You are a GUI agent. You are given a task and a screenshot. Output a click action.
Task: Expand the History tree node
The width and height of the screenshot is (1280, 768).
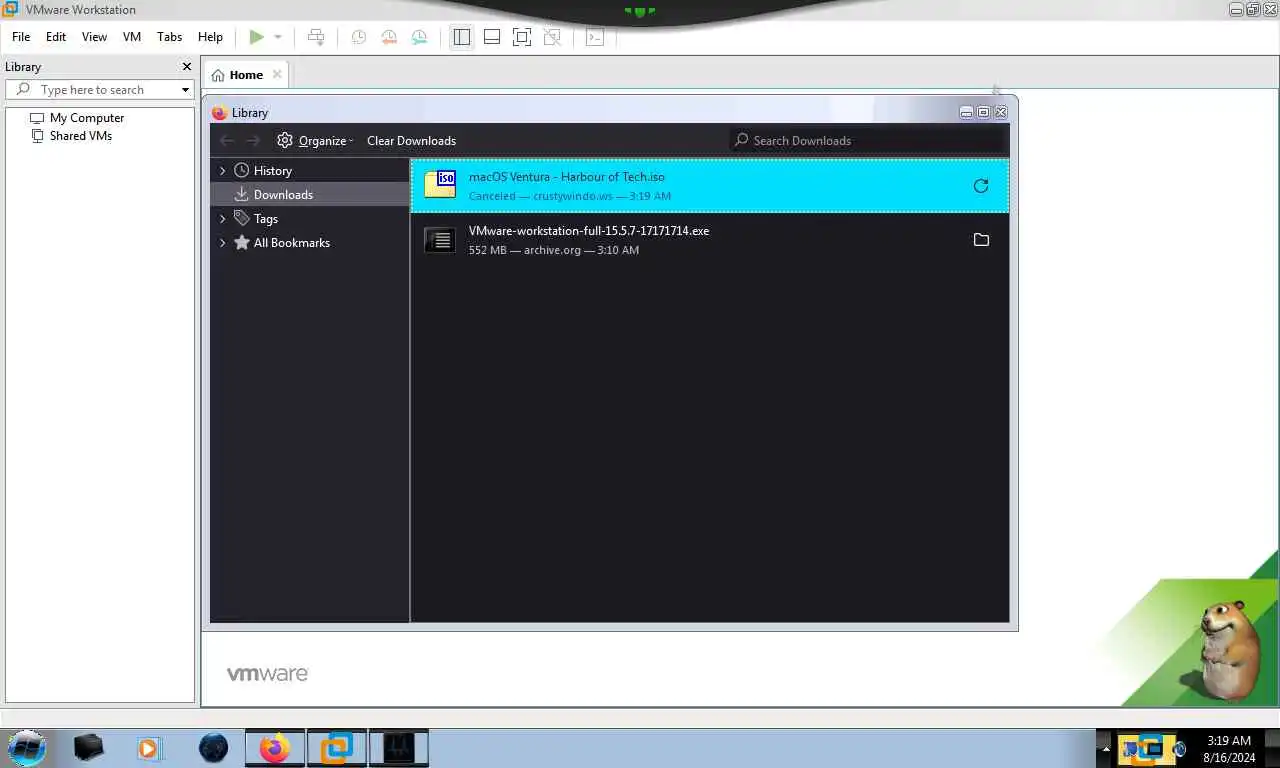(x=223, y=171)
